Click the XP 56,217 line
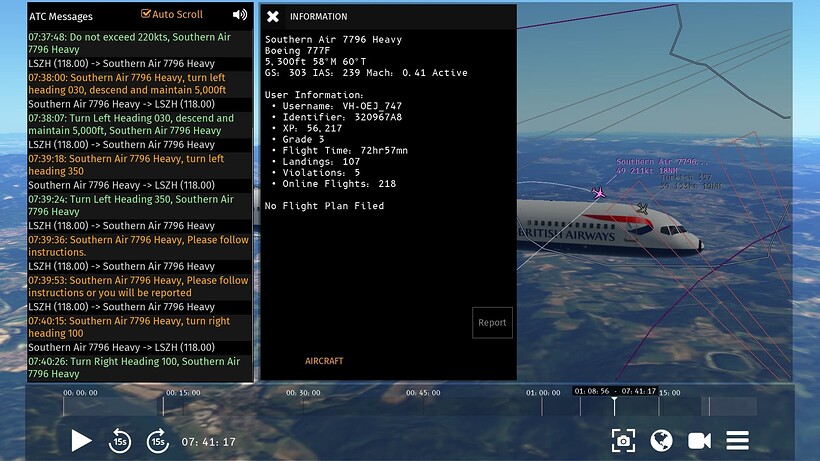The height and width of the screenshot is (461, 820). [x=312, y=128]
